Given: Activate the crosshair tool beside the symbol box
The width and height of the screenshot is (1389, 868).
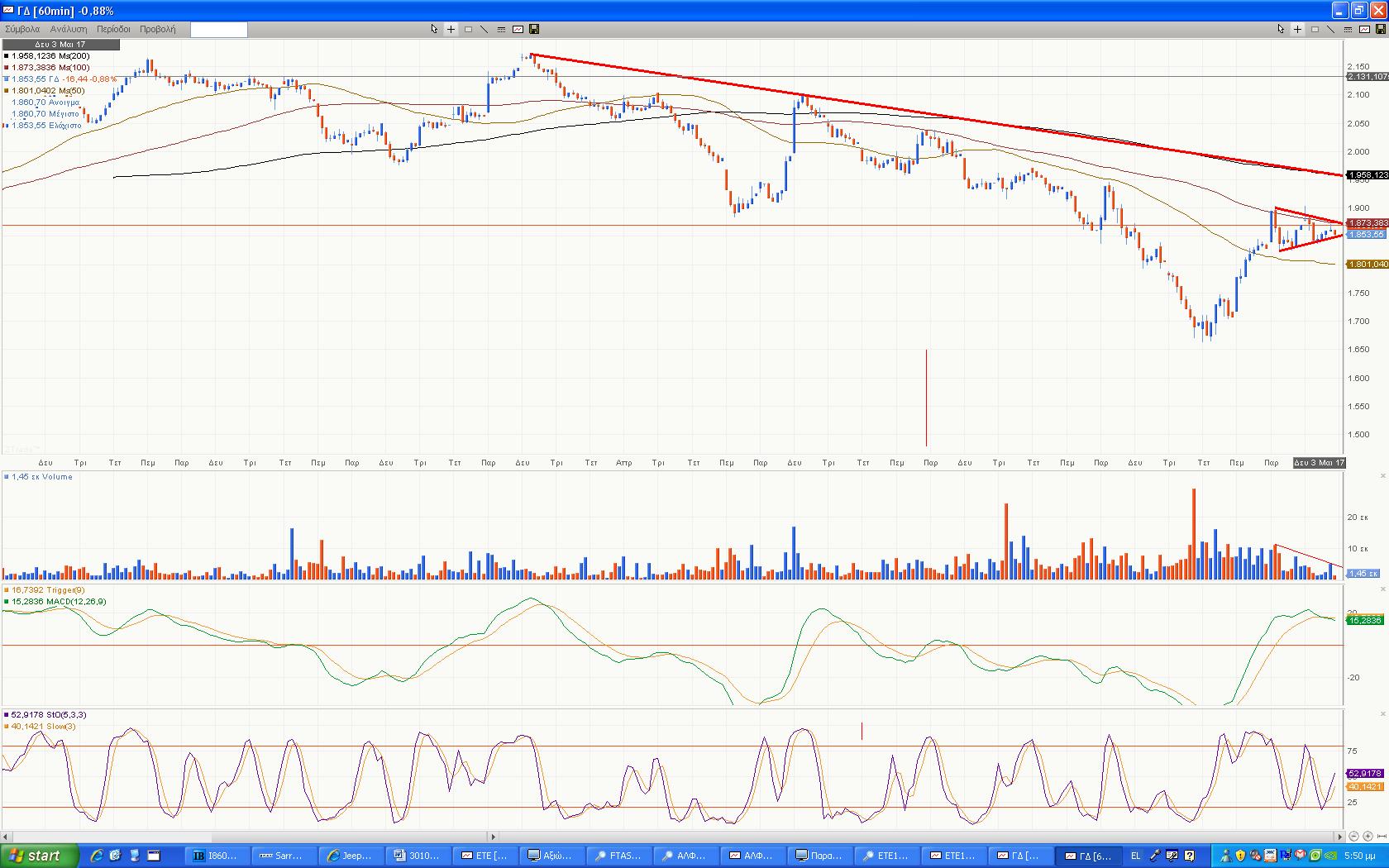Looking at the screenshot, I should (x=451, y=29).
